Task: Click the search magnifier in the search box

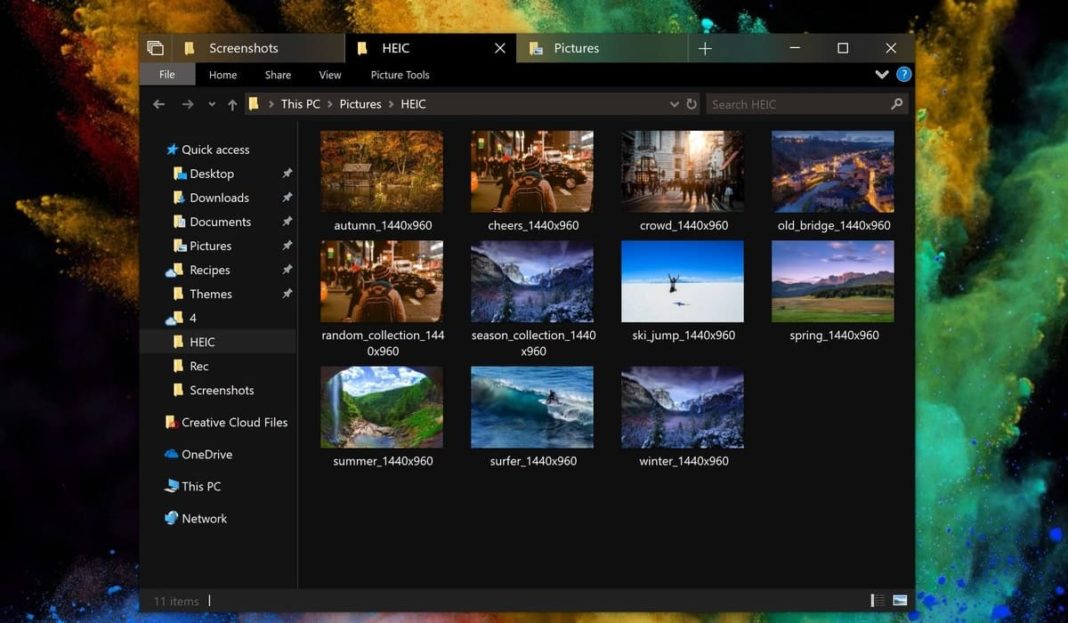Action: click(897, 104)
